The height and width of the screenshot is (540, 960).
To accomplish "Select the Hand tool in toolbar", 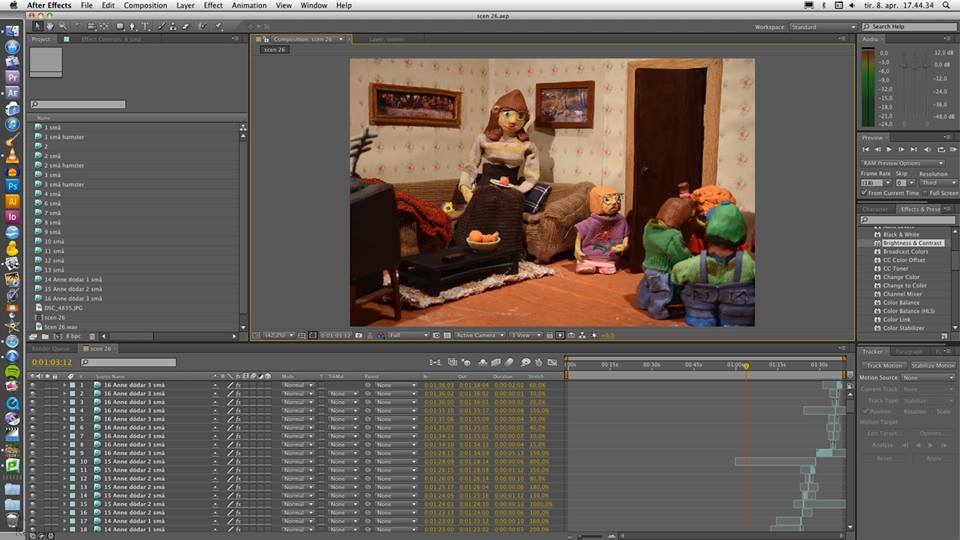I will (x=50, y=27).
